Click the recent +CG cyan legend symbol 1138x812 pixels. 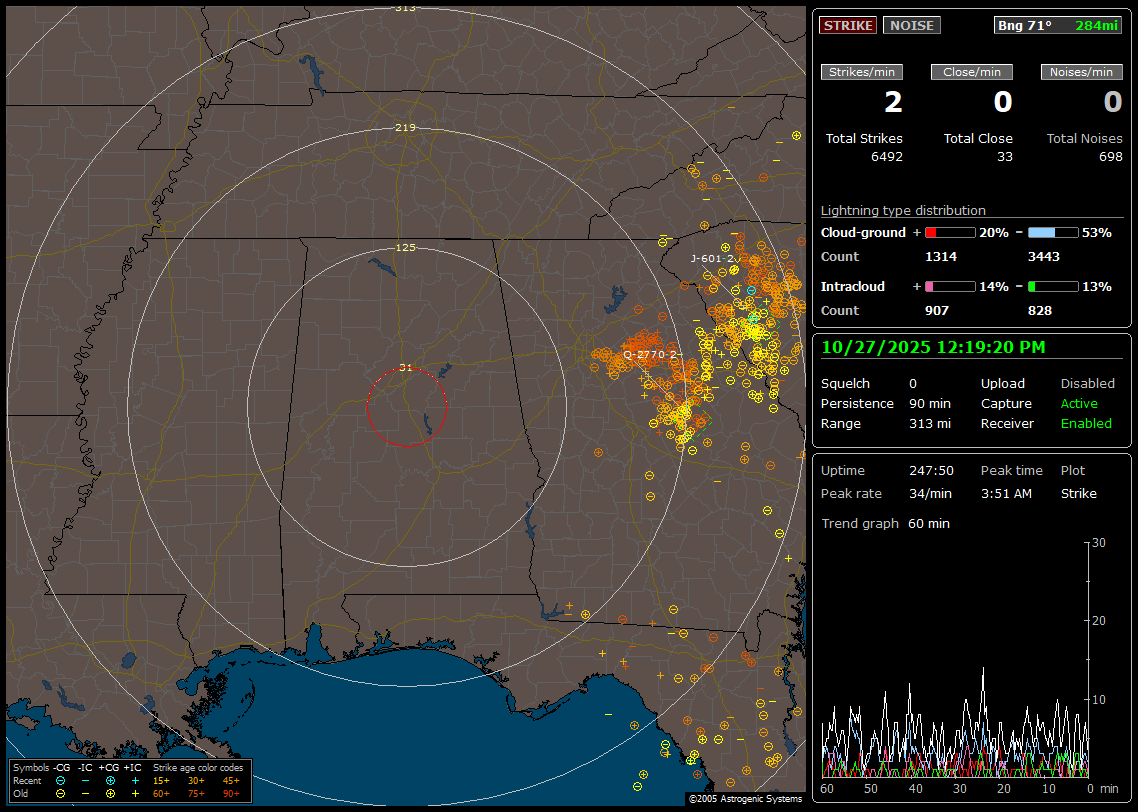pos(110,780)
